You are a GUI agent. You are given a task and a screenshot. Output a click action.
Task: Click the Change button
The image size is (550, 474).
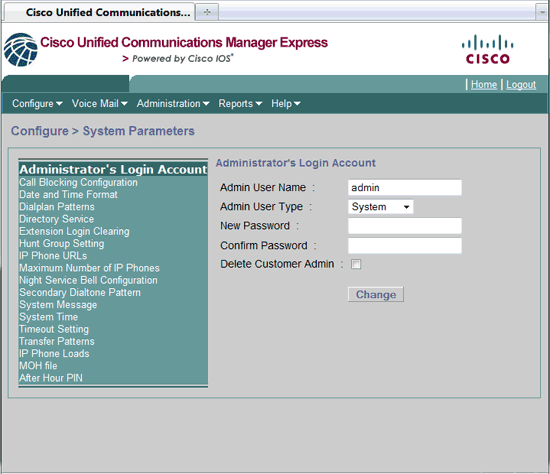376,294
